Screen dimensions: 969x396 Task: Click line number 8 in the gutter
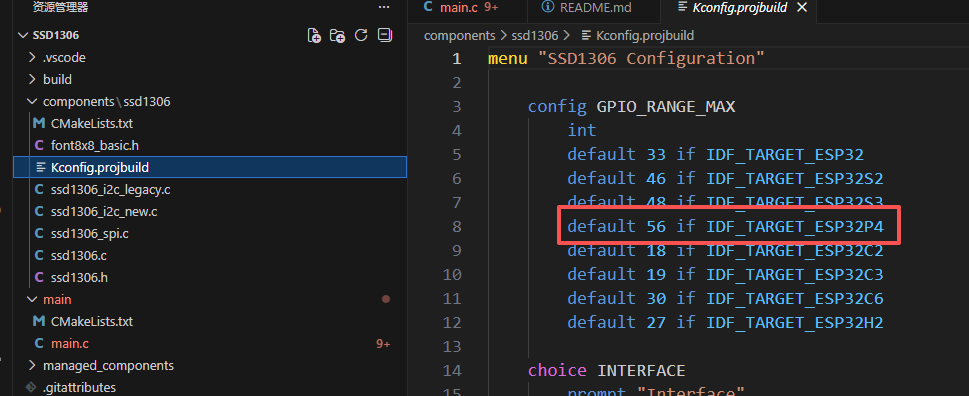click(x=456, y=227)
